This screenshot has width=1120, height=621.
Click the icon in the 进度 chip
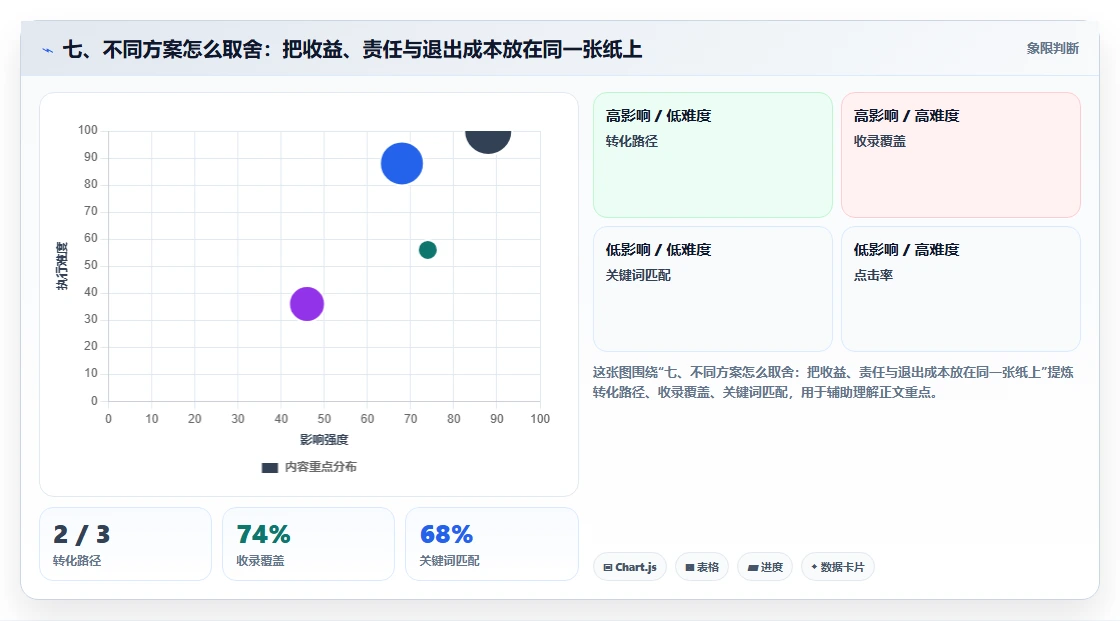point(753,567)
